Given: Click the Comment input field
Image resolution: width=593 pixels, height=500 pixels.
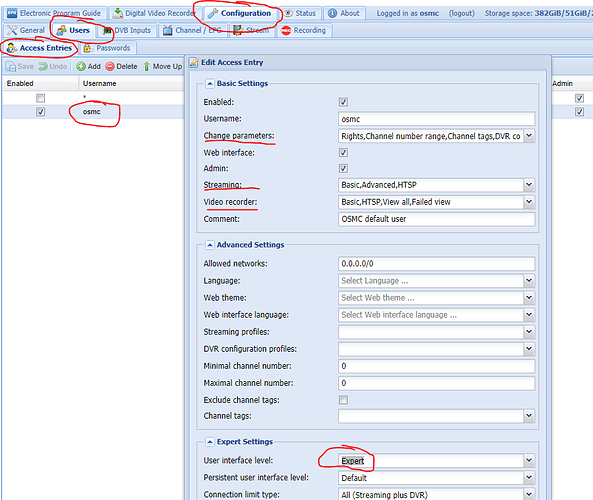Looking at the screenshot, I should [x=436, y=219].
